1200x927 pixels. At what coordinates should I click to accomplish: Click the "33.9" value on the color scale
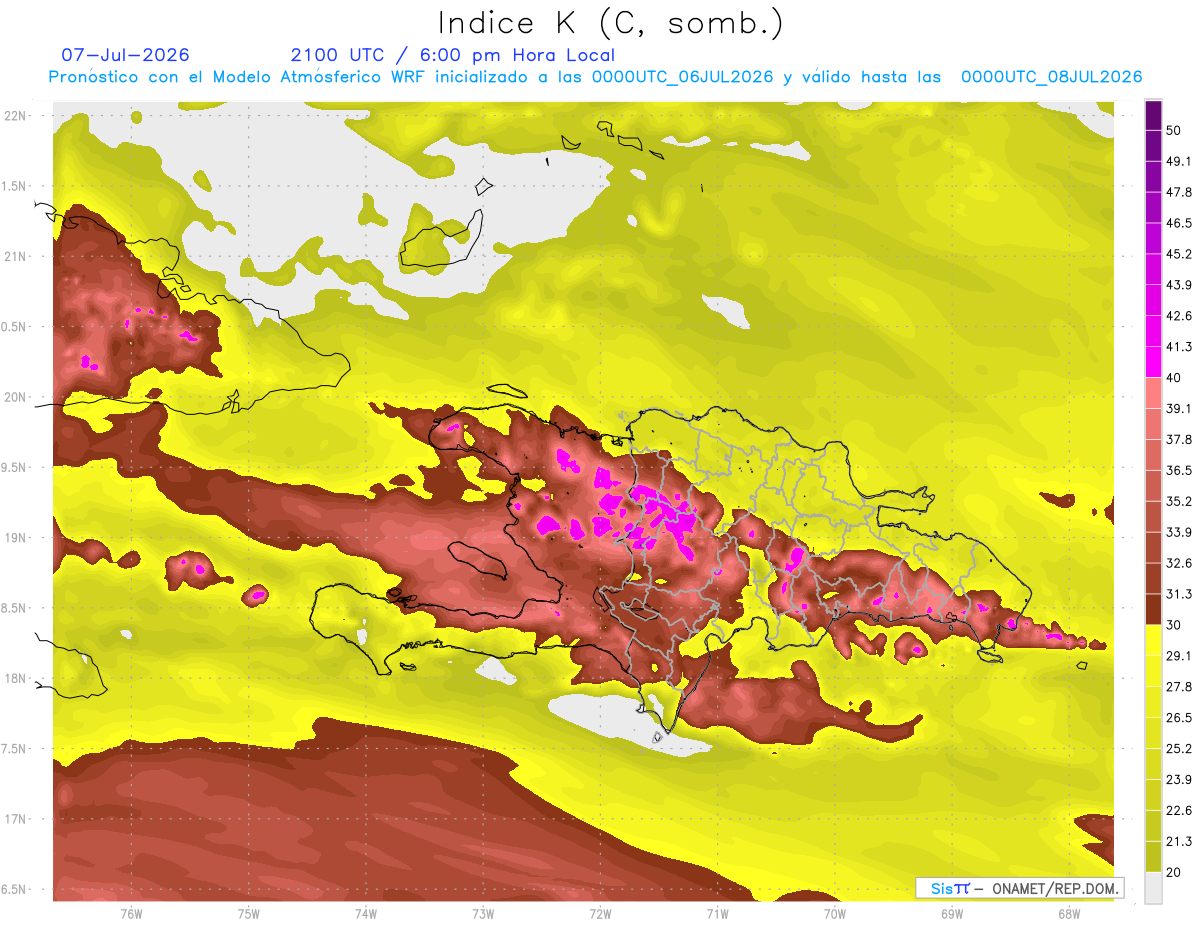[1179, 532]
